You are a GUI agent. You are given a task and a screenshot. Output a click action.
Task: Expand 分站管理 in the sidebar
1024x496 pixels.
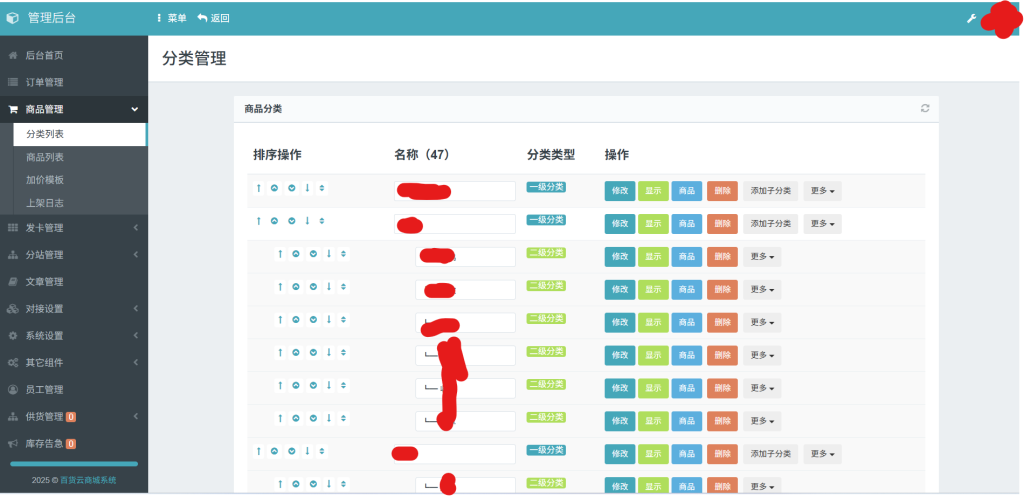pyautogui.click(x=74, y=255)
